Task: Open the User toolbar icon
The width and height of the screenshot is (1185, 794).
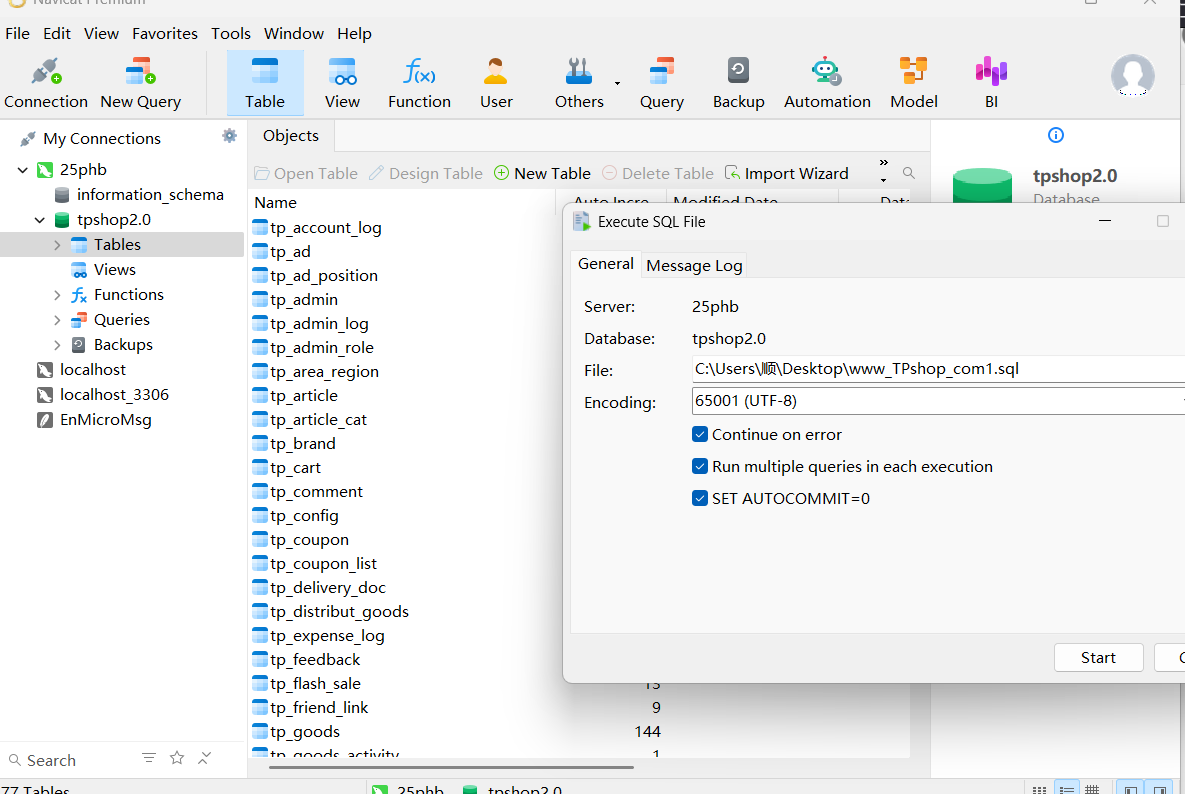Action: (496, 83)
